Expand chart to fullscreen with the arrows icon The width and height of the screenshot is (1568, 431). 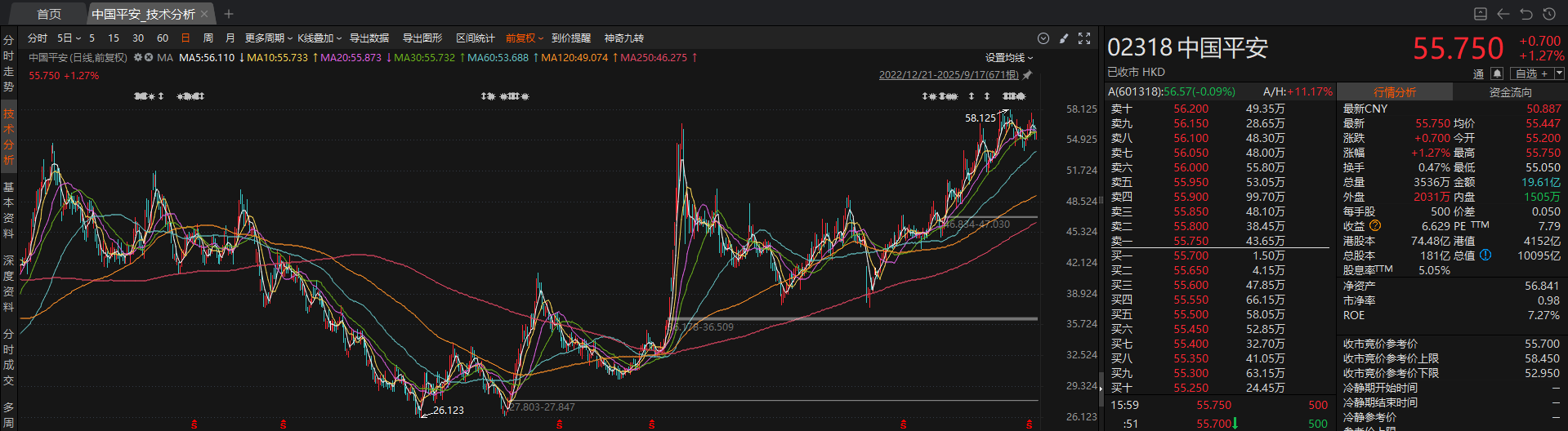(1084, 38)
